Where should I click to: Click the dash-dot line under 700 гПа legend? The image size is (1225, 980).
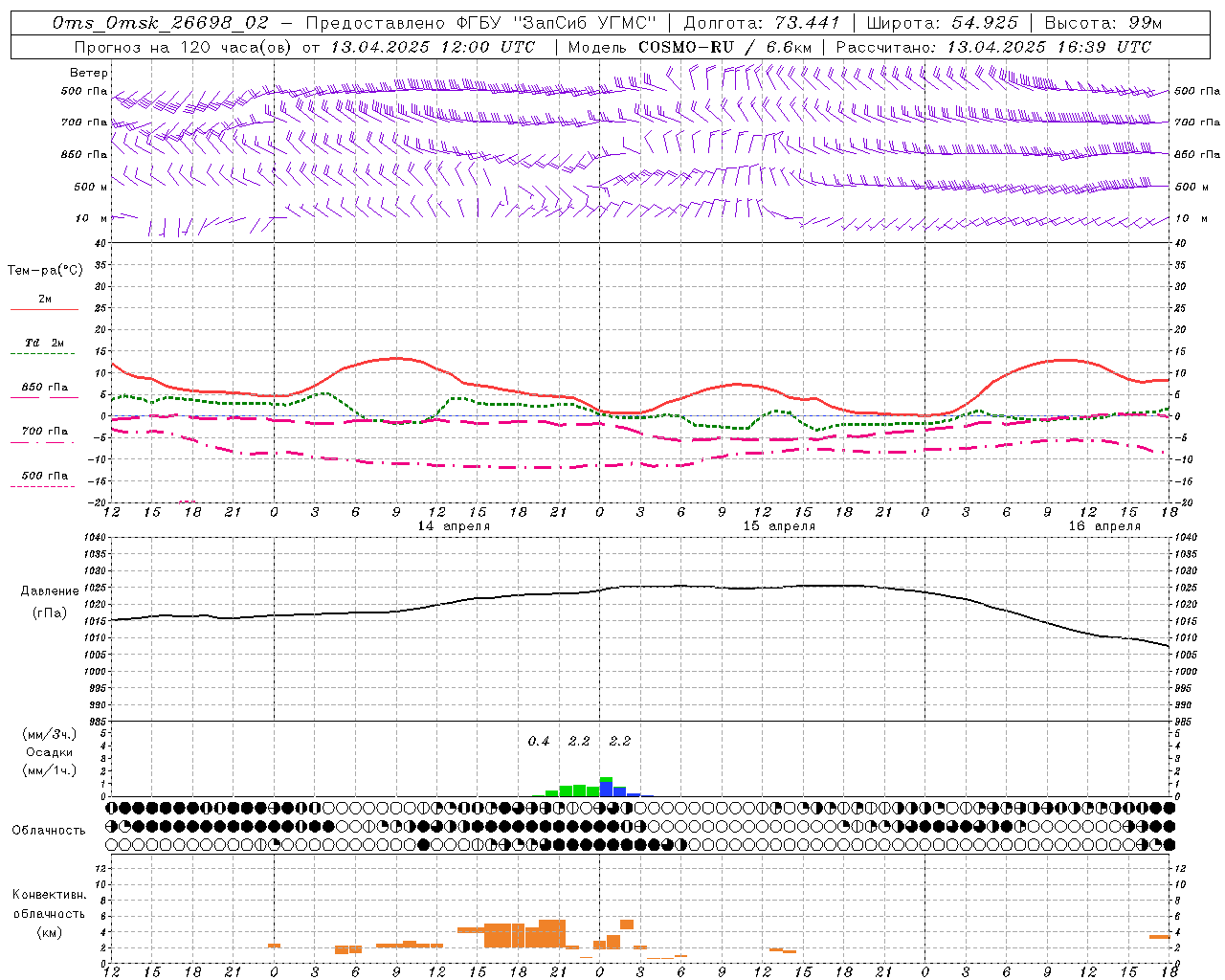[x=42, y=443]
